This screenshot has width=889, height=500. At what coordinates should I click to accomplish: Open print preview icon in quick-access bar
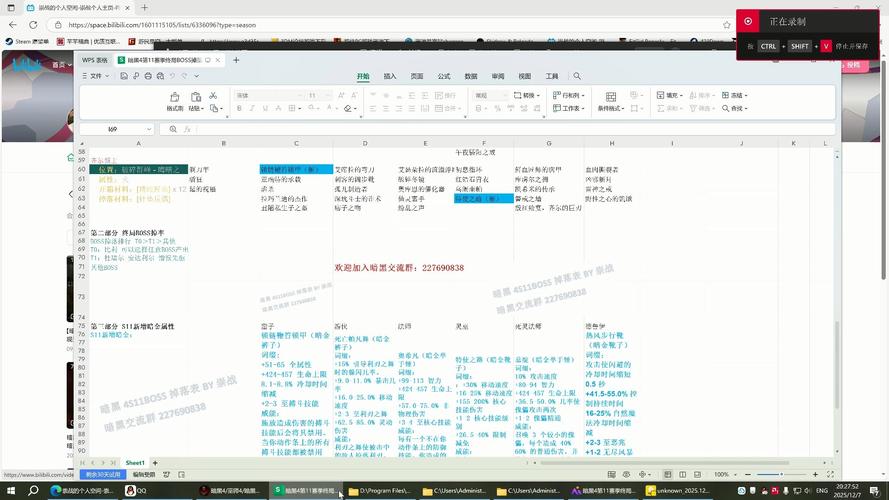click(160, 76)
